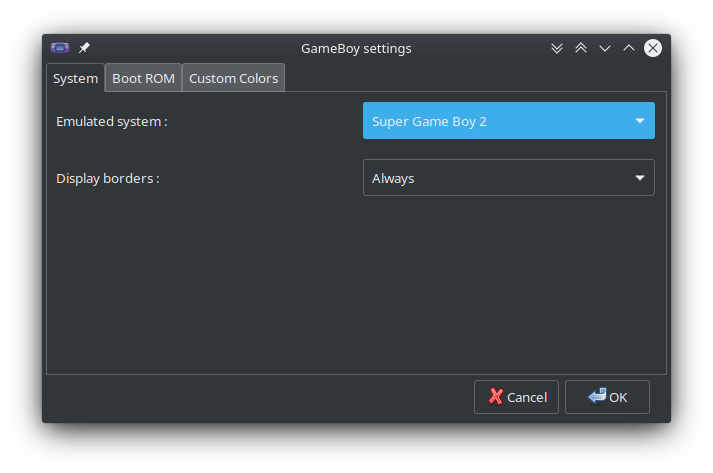
Task: Open the Boot ROM tab
Action: tap(143, 78)
